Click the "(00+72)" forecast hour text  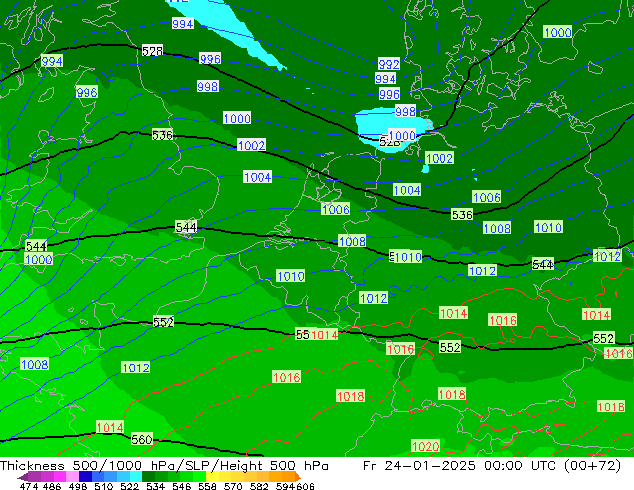coord(592,466)
